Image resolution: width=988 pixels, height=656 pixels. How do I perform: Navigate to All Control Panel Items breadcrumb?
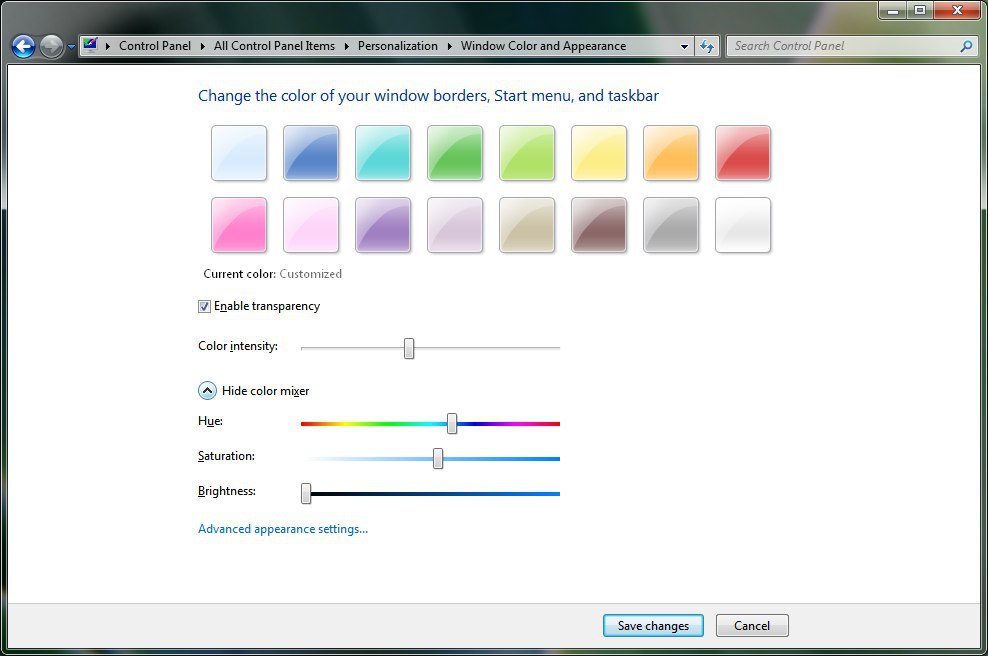(x=274, y=46)
